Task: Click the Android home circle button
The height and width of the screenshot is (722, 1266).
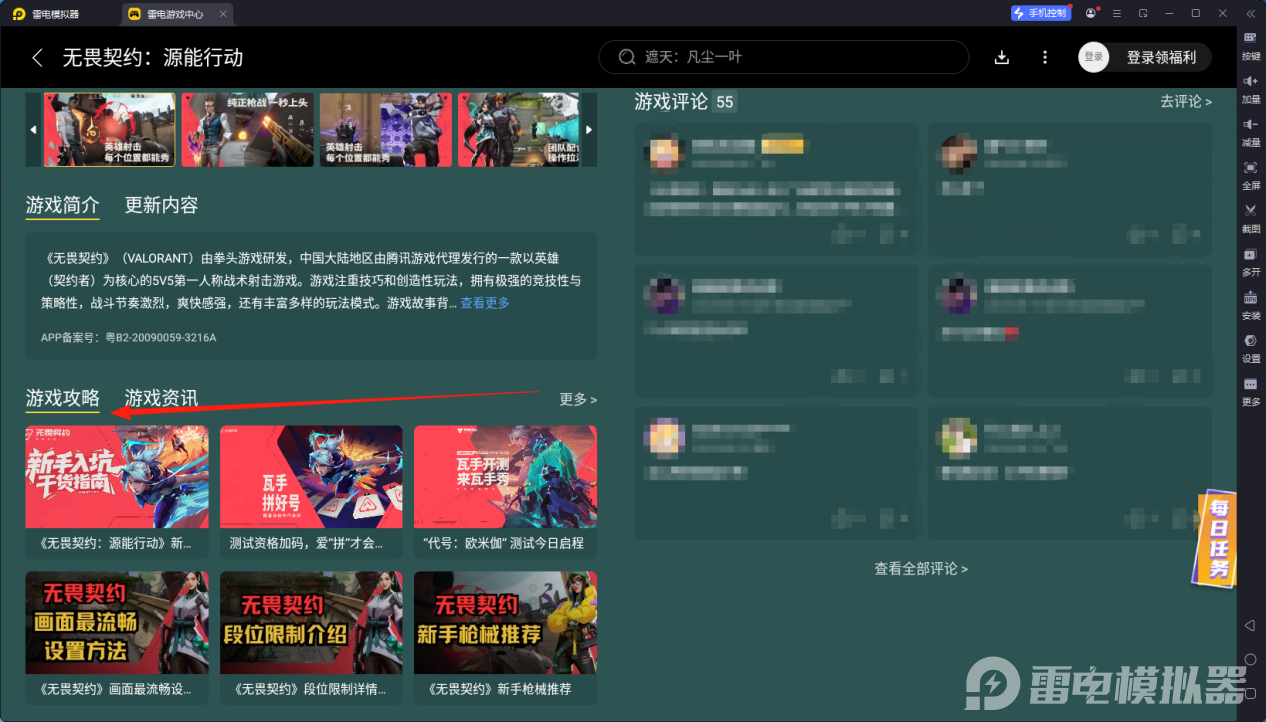Action: tap(1250, 659)
